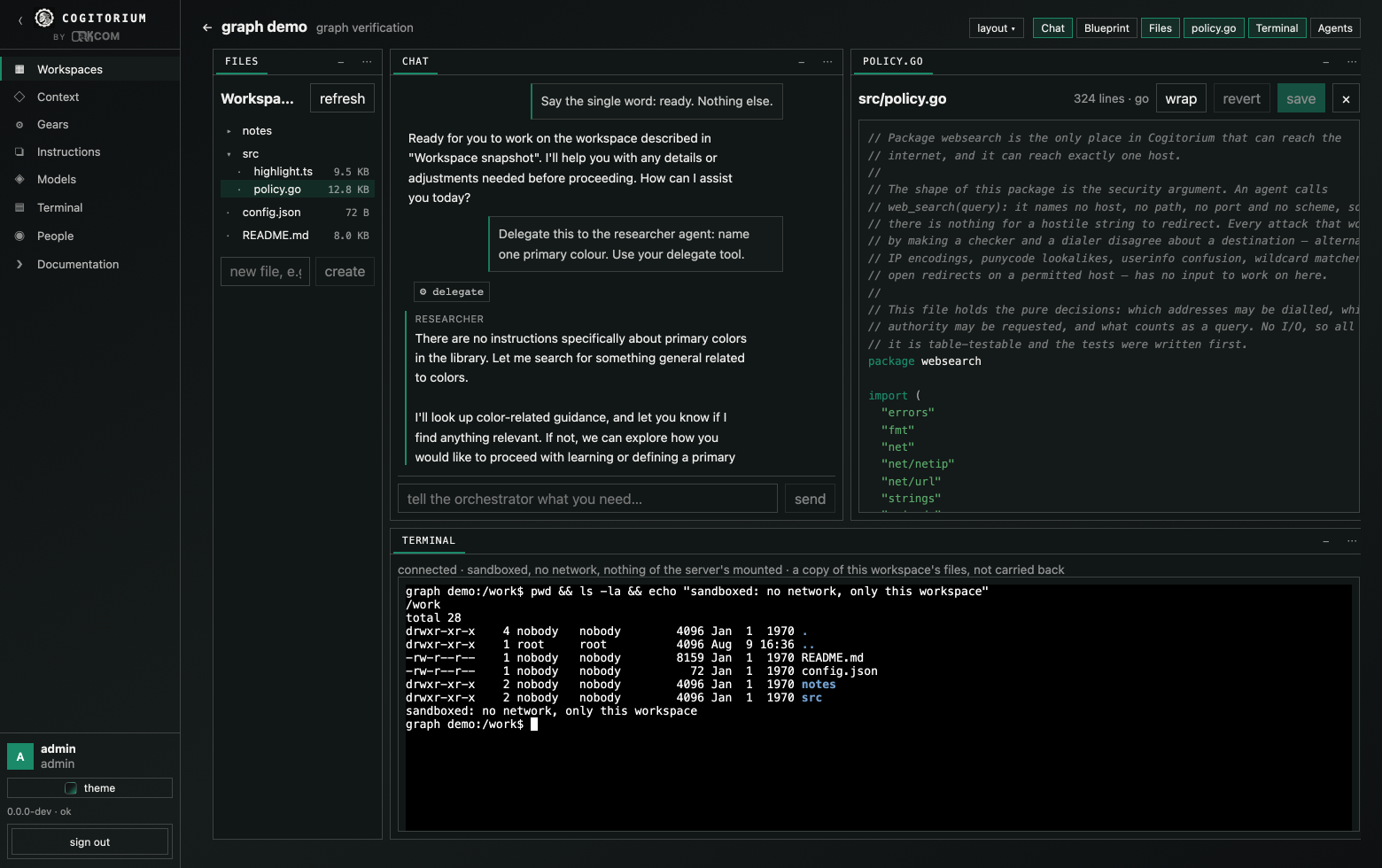Revert changes to policy.go
The image size is (1382, 868).
[1241, 98]
